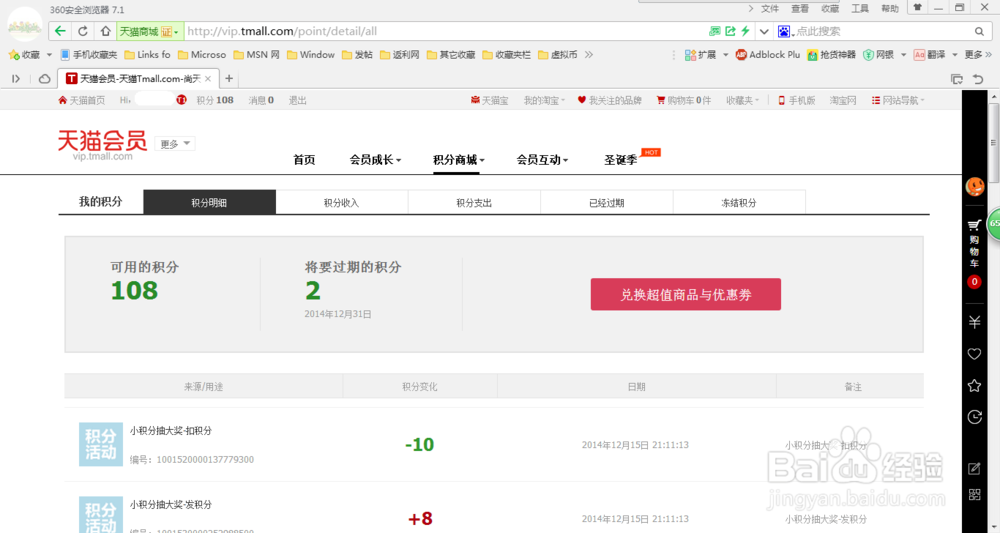The height and width of the screenshot is (533, 1000).
Task: Click the sidebar heart favorites icon
Action: [x=974, y=354]
